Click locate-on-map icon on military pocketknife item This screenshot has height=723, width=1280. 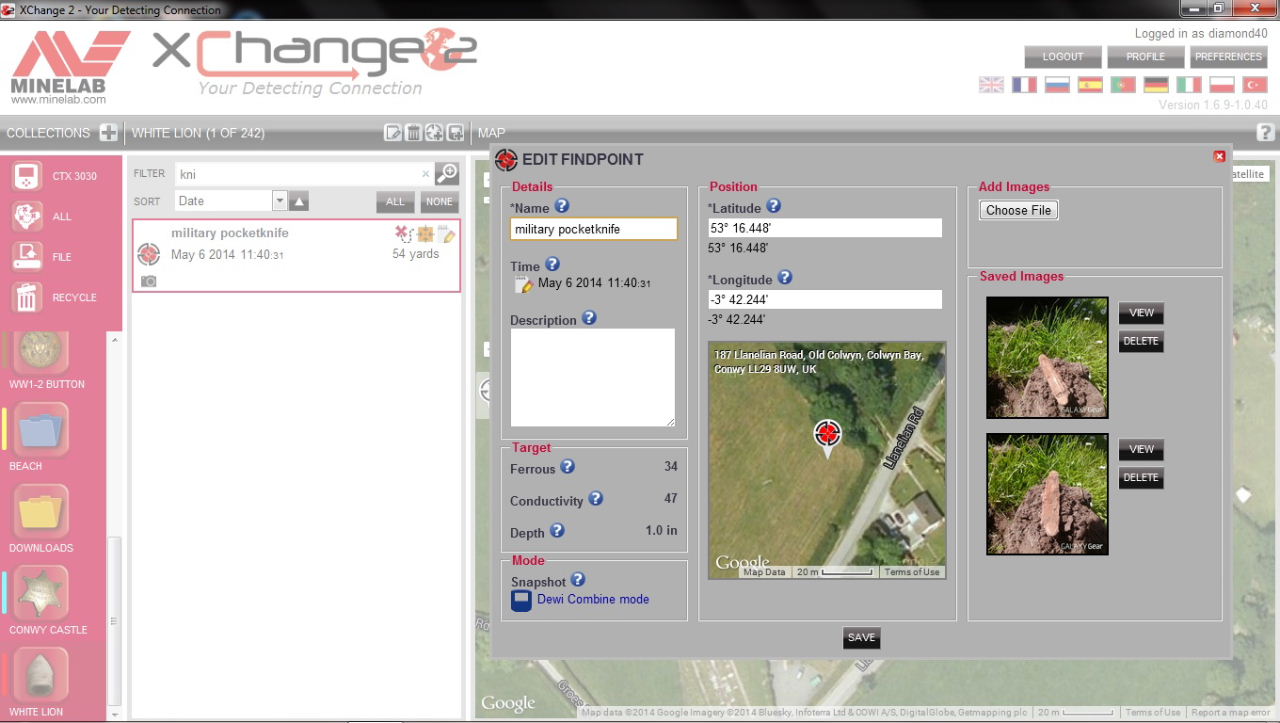point(425,234)
